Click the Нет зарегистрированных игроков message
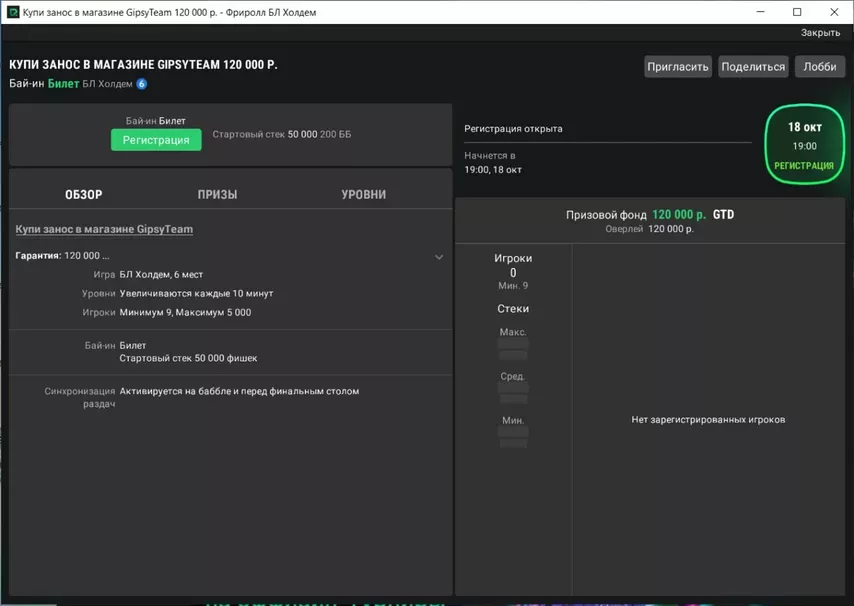Screen dimensions: 854x606 (x=708, y=420)
